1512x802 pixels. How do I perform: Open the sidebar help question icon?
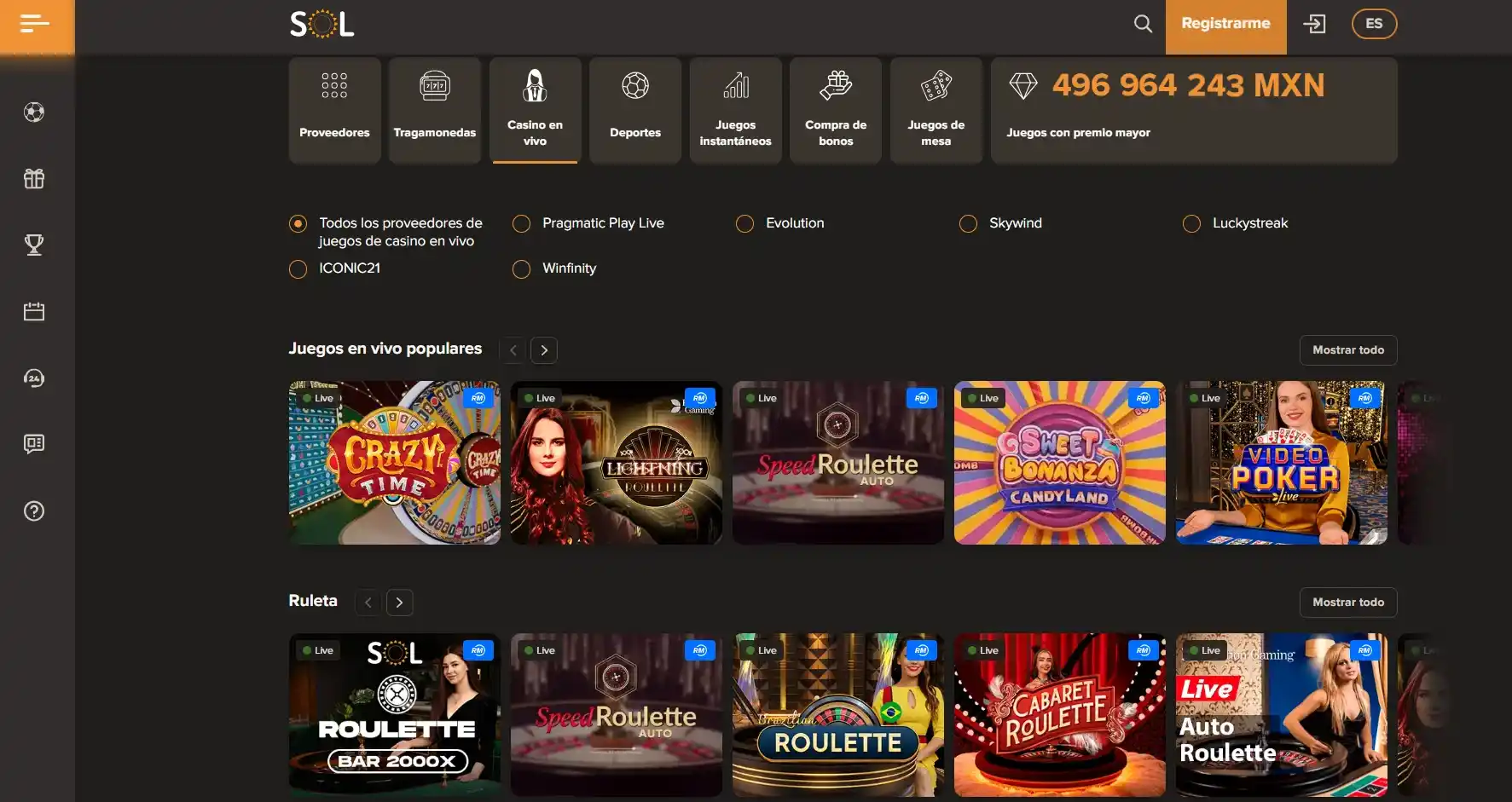coord(34,511)
